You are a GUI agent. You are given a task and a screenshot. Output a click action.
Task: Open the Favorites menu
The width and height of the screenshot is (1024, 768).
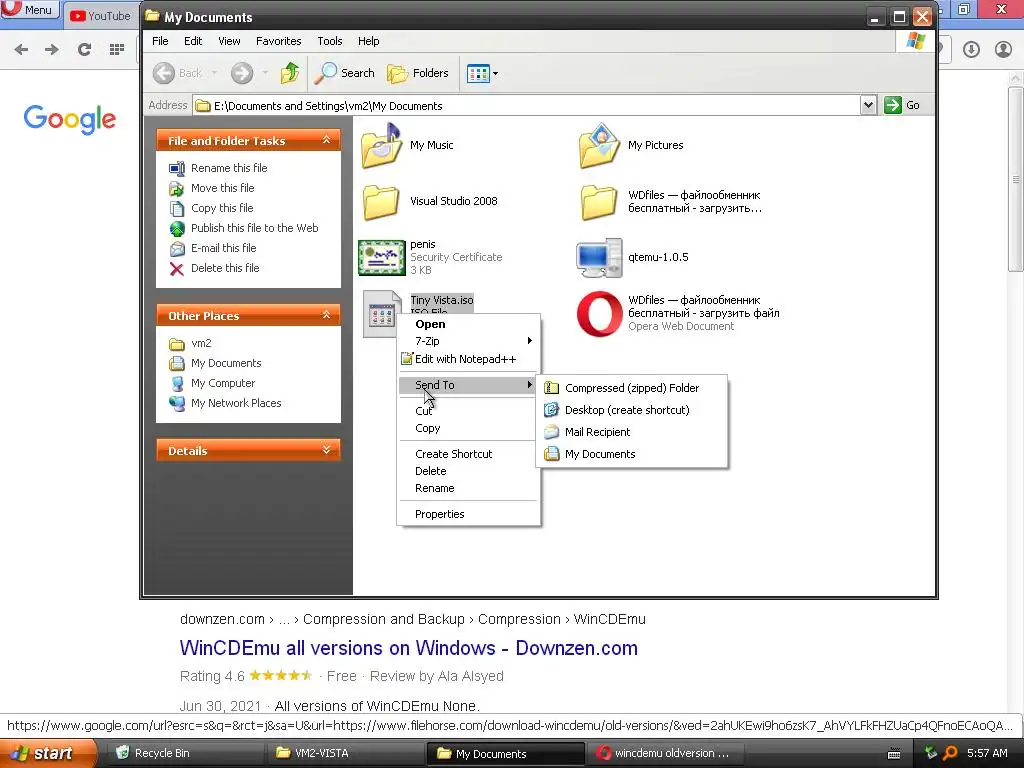tap(278, 41)
